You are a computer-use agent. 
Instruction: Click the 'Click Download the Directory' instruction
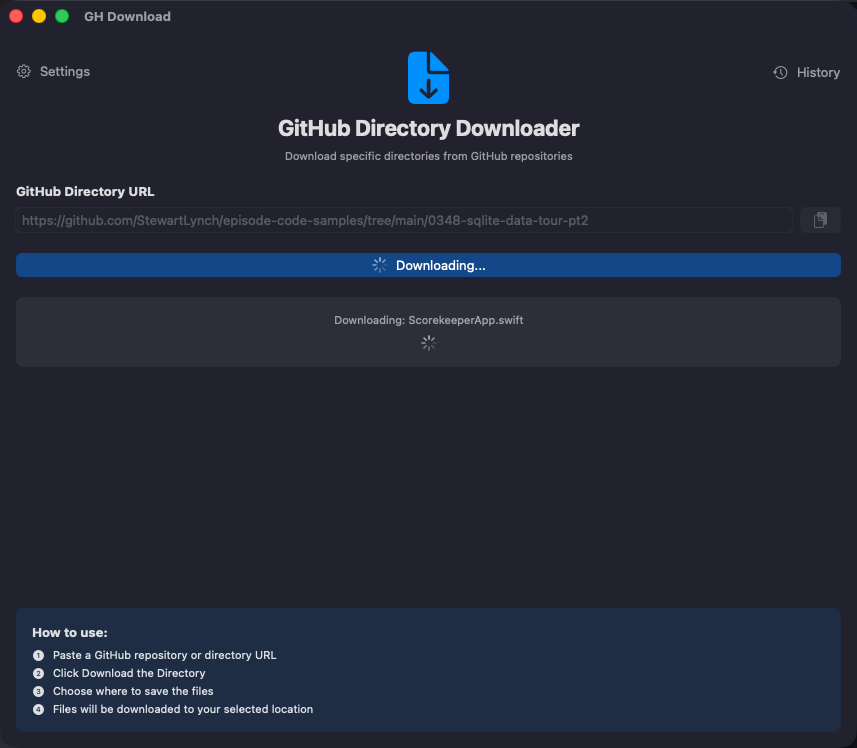(129, 674)
